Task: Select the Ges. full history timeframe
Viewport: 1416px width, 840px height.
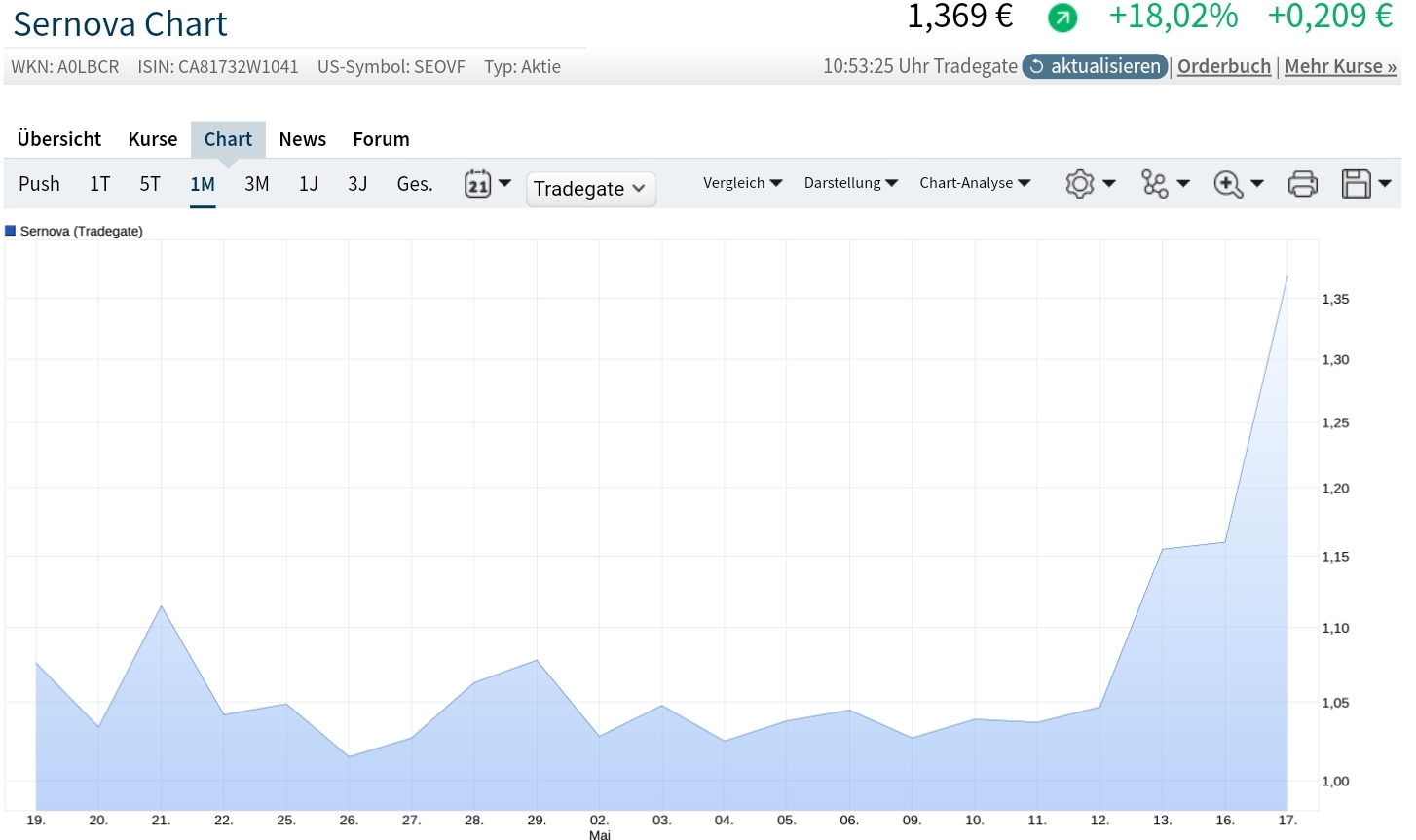Action: (415, 184)
